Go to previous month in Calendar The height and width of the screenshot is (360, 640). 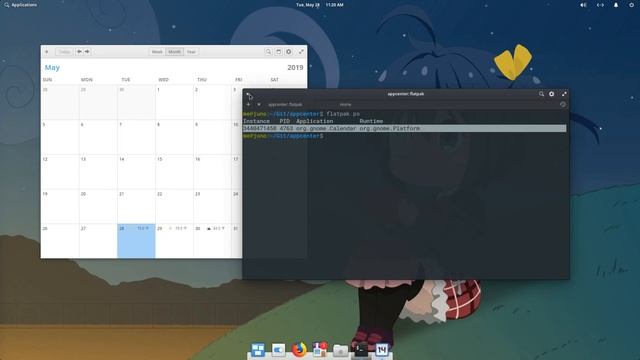pos(80,52)
